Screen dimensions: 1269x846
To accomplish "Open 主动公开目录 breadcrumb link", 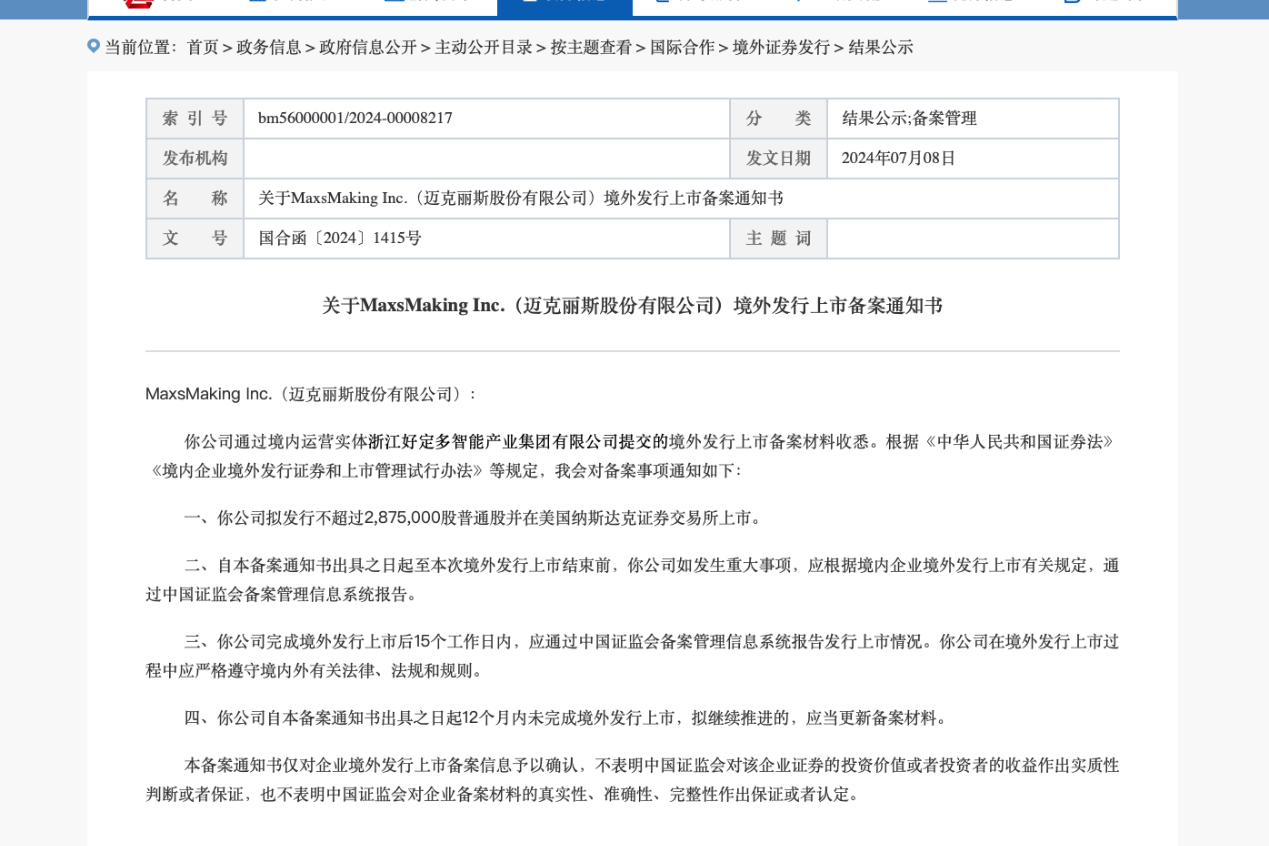I will click(x=483, y=47).
